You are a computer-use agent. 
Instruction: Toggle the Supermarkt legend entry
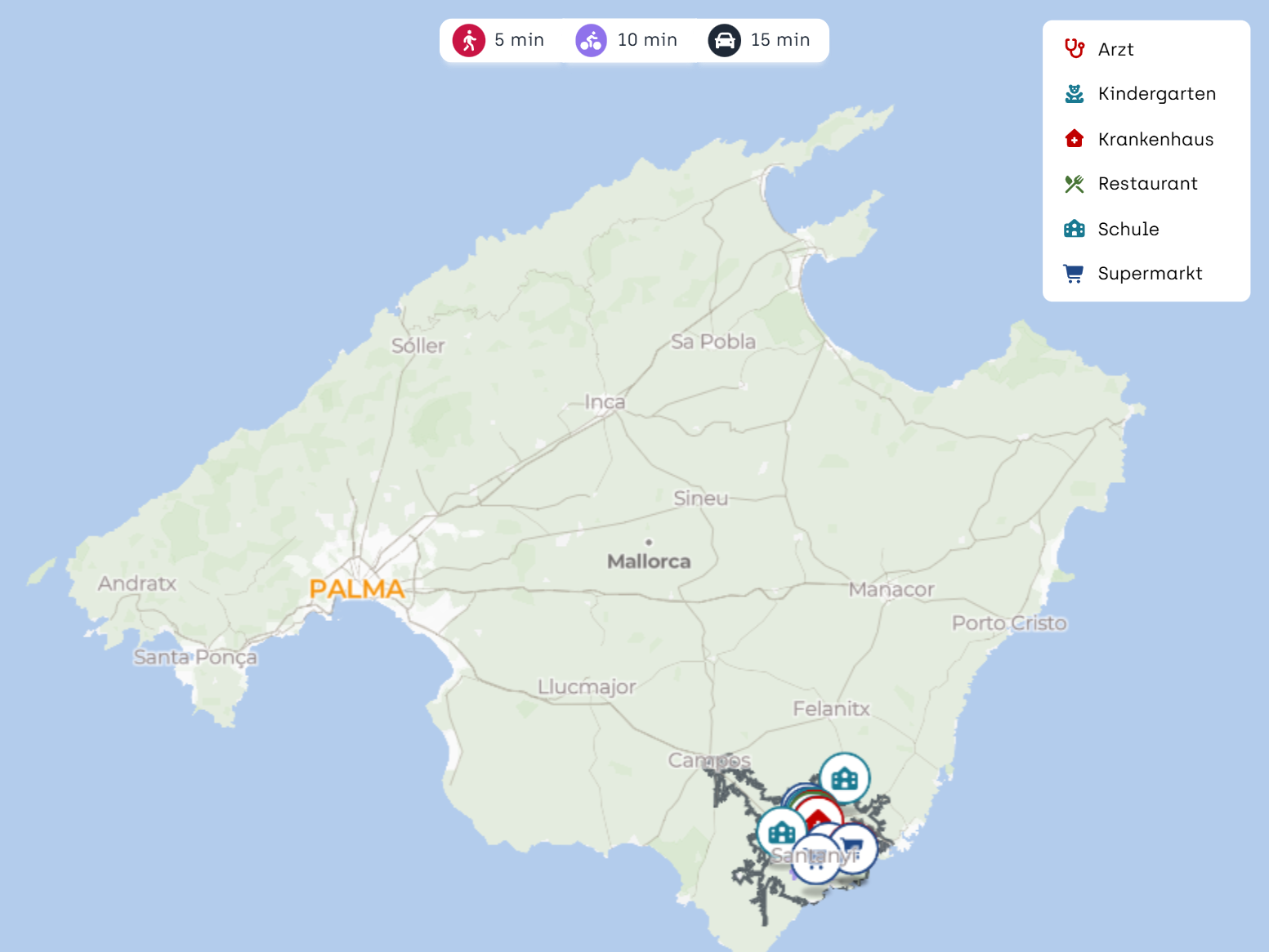1149,274
